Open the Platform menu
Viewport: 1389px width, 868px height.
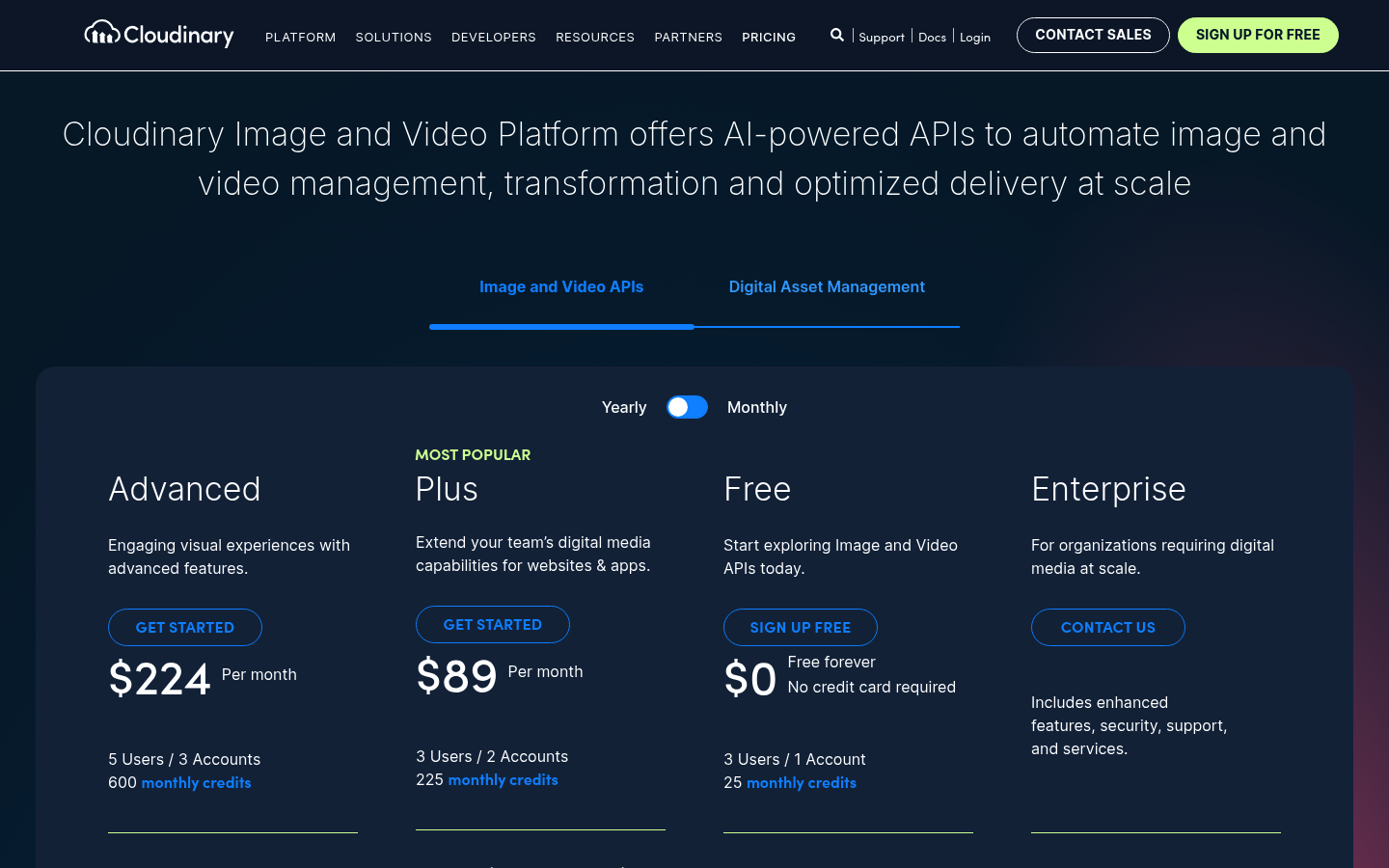pyautogui.click(x=301, y=37)
